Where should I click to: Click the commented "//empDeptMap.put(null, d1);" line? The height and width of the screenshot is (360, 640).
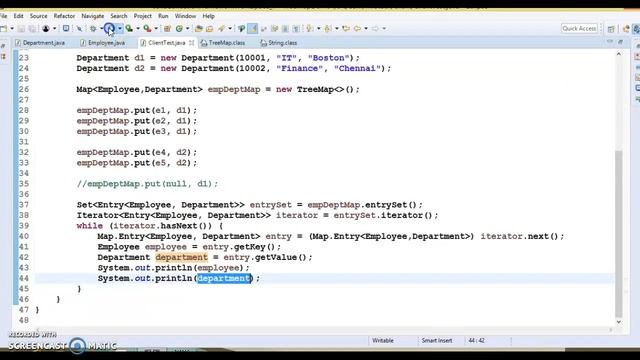147,184
